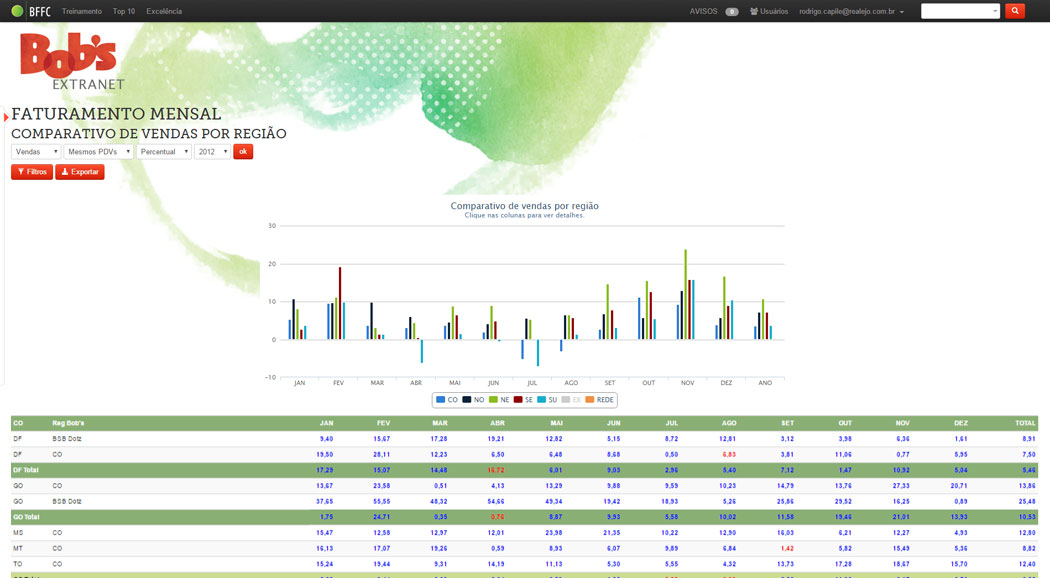The image size is (1050, 578).
Task: Click the red 6,83 value in AGO column
Action: tap(729, 455)
